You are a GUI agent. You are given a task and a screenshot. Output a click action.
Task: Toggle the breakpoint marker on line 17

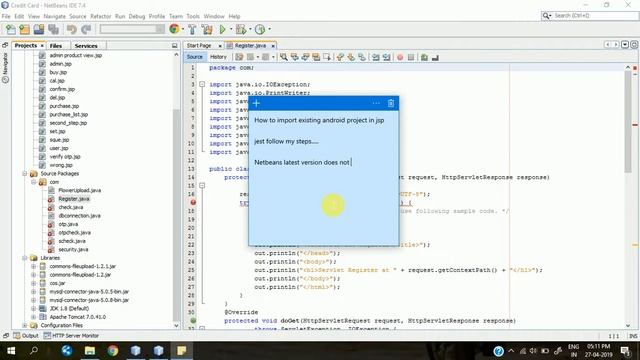pos(193,202)
